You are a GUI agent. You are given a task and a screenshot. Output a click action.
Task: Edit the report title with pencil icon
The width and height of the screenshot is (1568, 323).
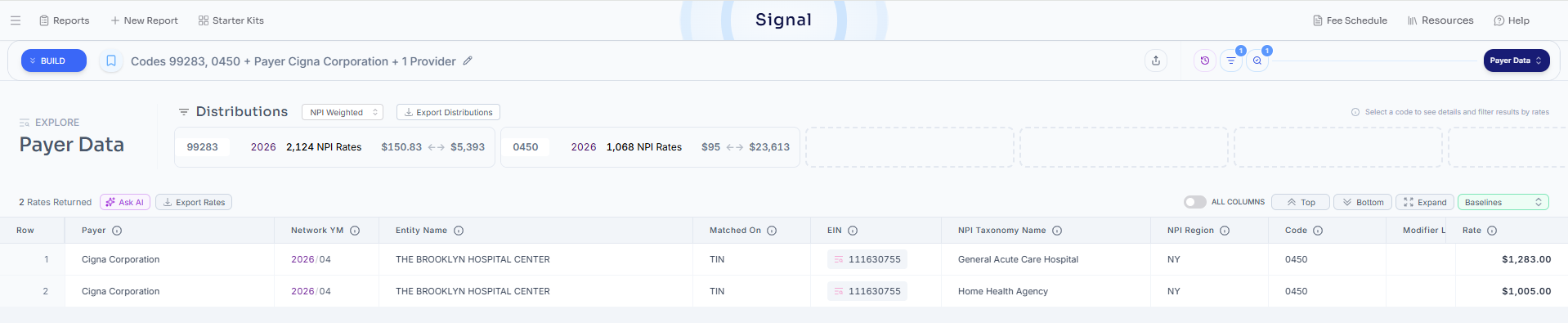tap(468, 61)
